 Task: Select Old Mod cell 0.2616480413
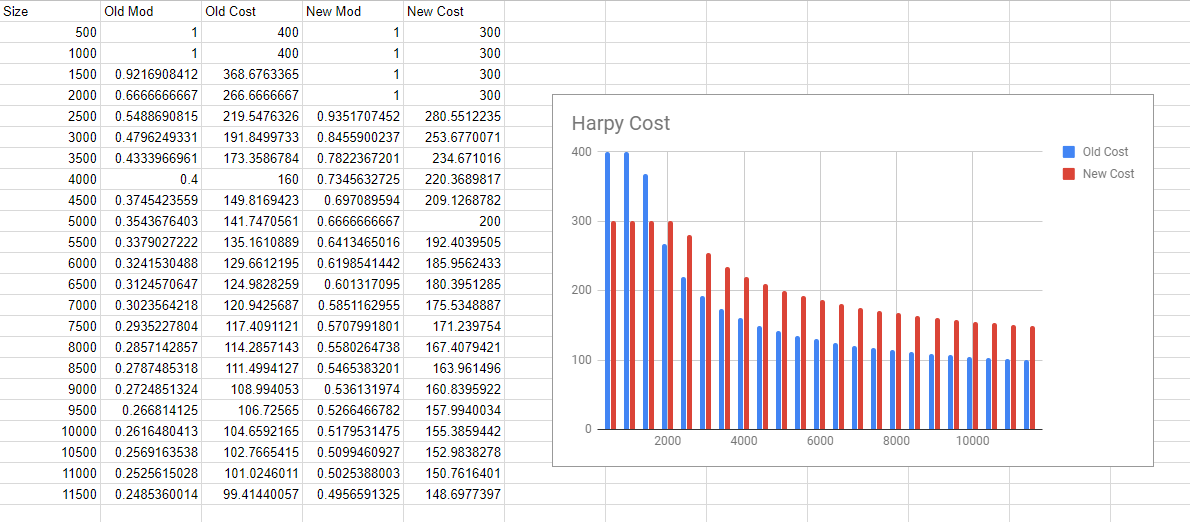click(x=151, y=432)
